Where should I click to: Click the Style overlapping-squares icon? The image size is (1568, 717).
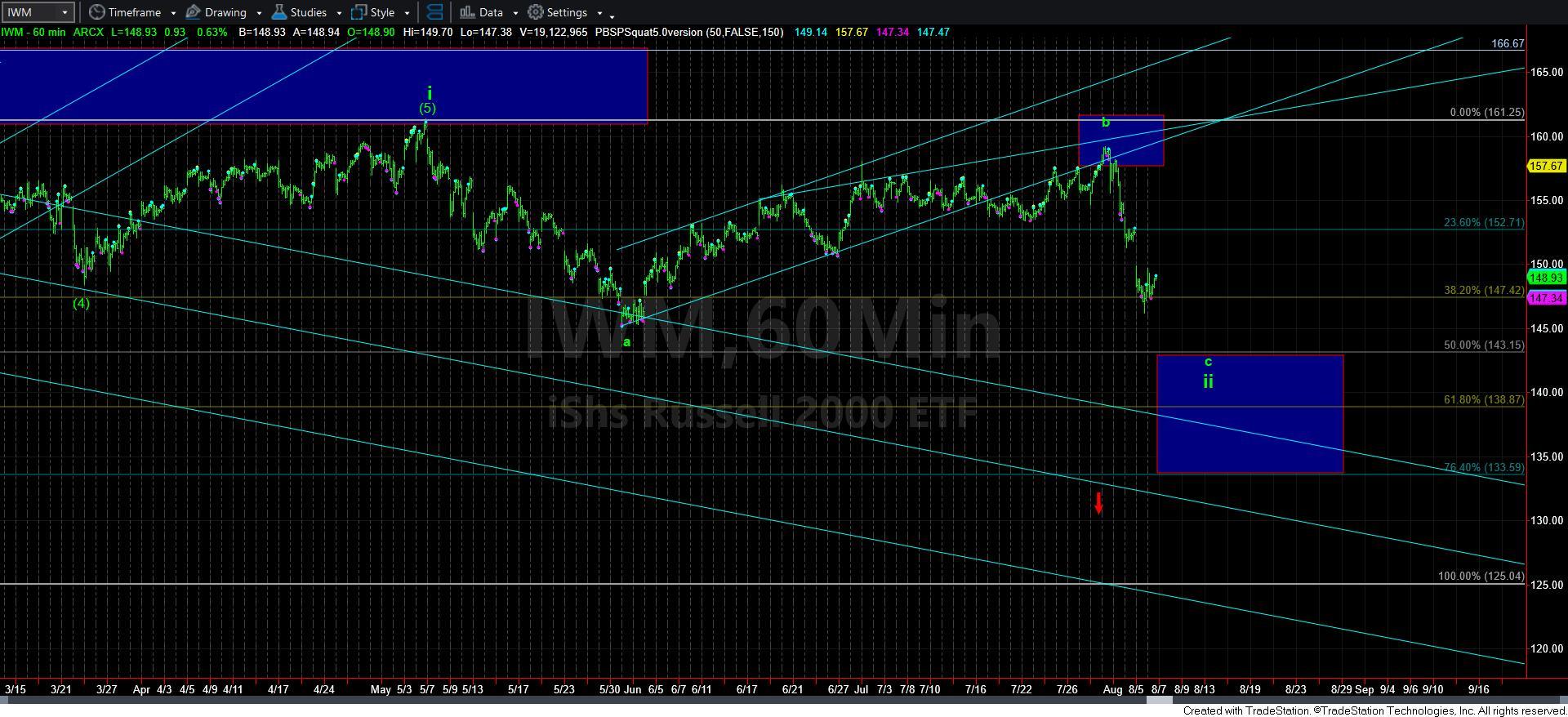[359, 12]
